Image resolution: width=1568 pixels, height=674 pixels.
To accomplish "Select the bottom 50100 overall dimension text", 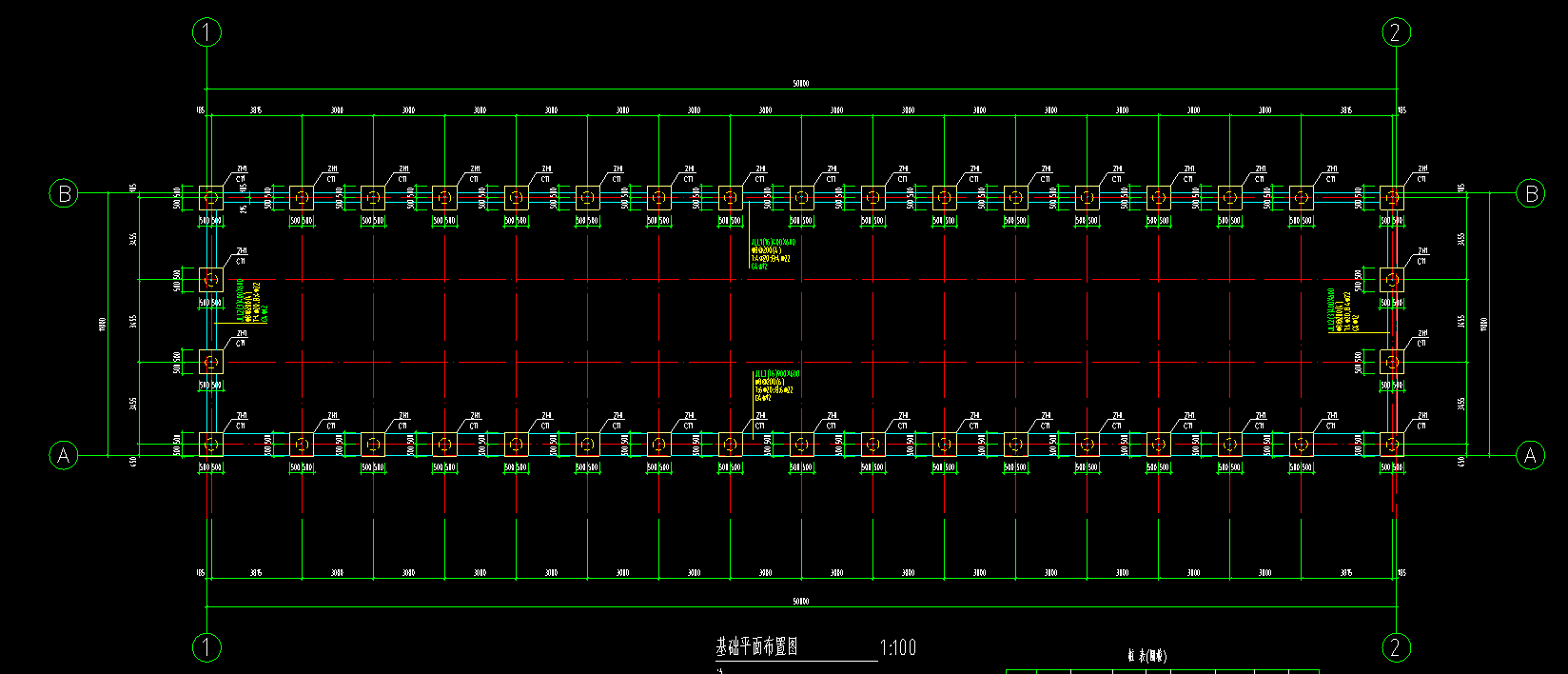I will coord(800,602).
